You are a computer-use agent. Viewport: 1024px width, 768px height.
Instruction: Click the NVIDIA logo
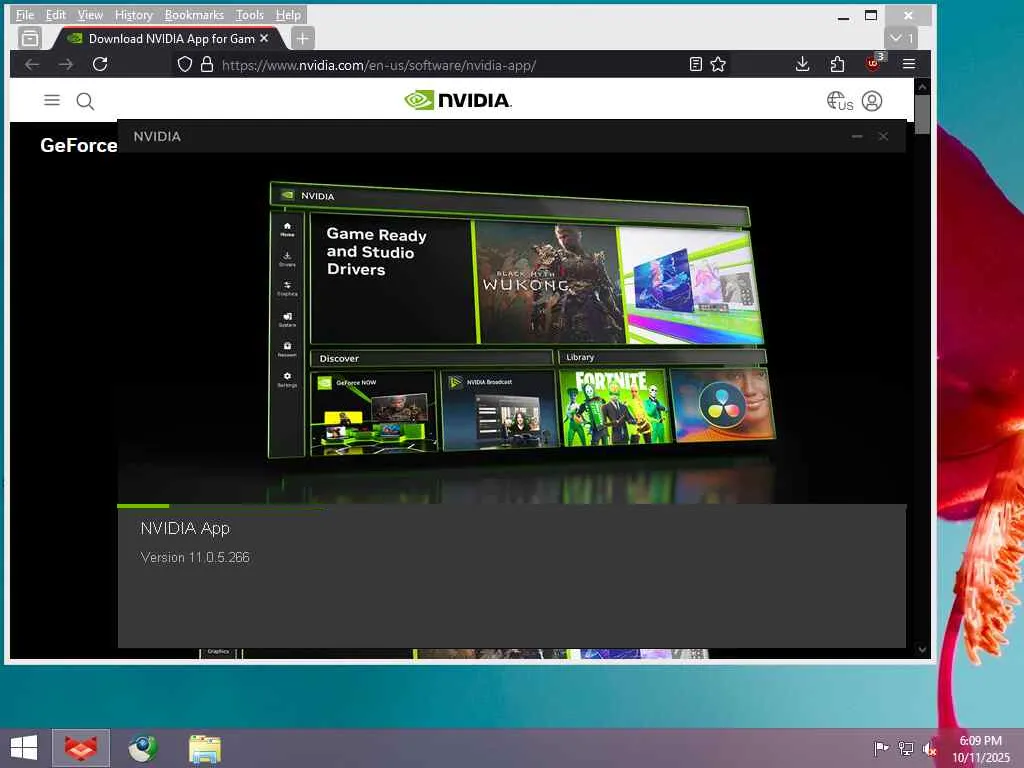[x=458, y=100]
